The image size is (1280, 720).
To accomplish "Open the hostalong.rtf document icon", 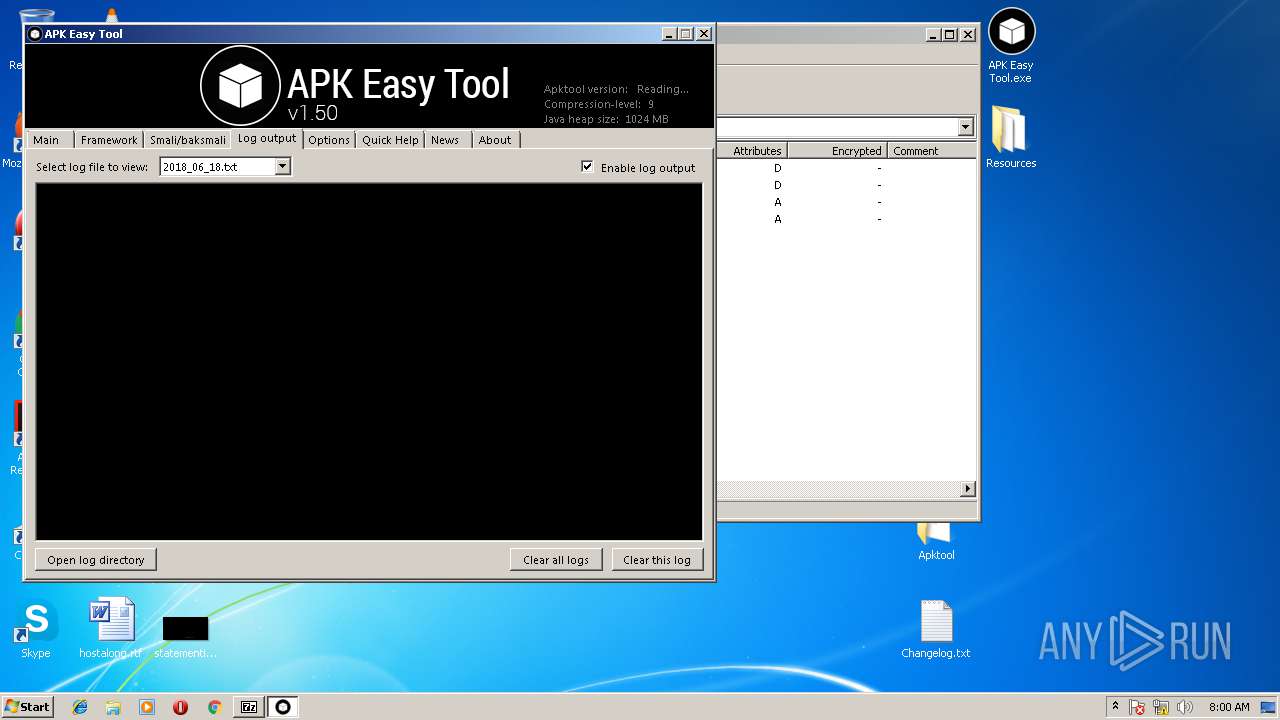I will click(111, 629).
